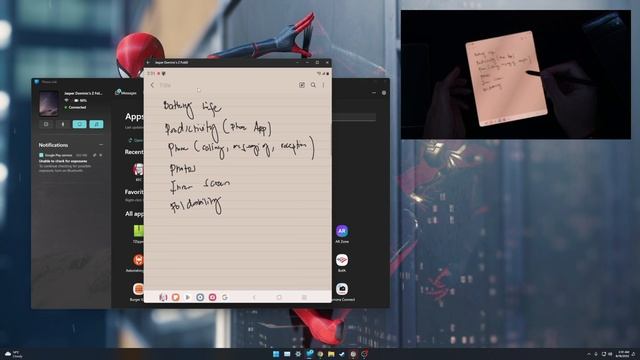Tap the note Title field

pyautogui.click(x=165, y=85)
